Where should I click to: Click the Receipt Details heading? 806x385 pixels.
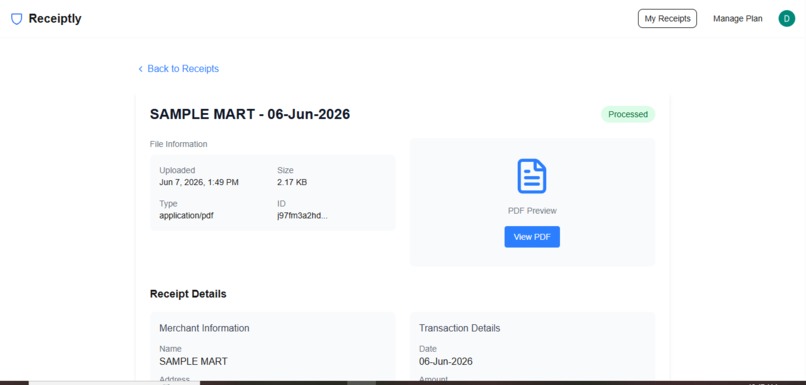[x=188, y=294]
